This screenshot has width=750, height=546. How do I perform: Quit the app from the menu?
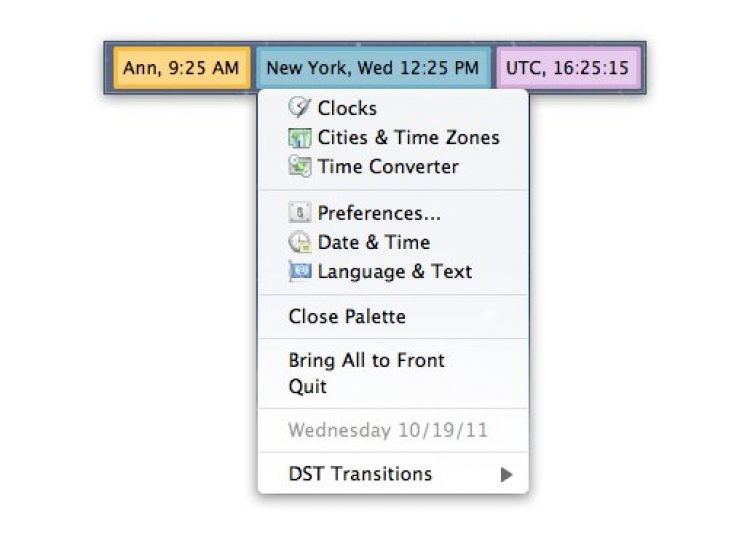[x=308, y=387]
